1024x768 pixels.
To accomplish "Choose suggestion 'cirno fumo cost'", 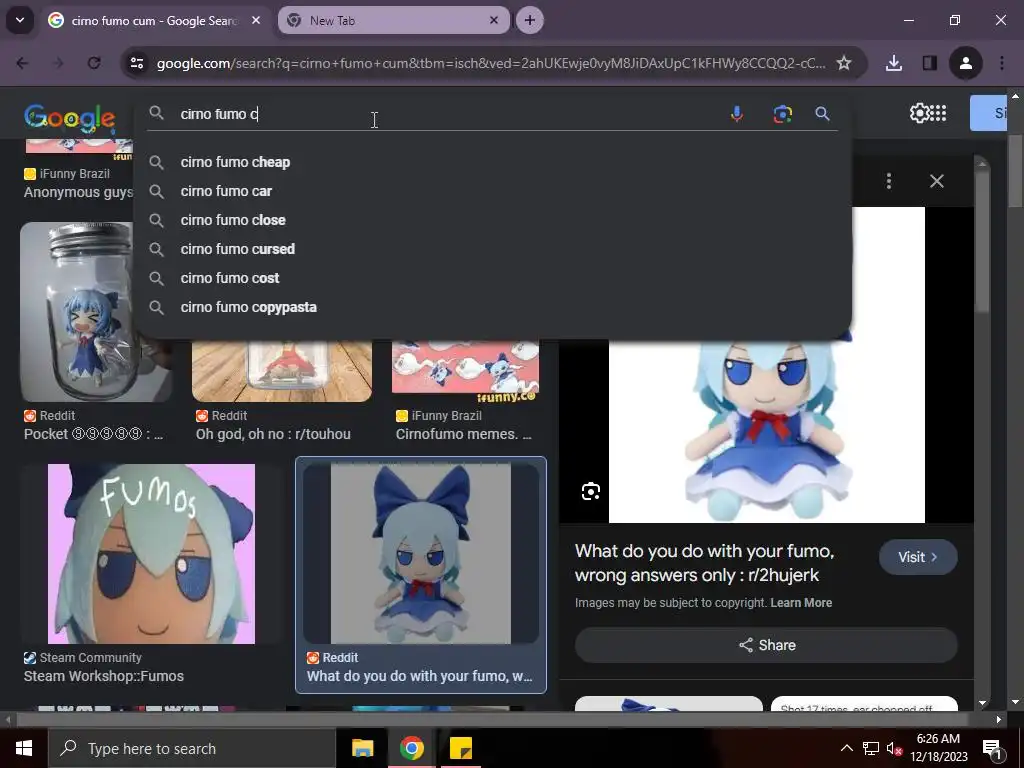I will pyautogui.click(x=493, y=278).
